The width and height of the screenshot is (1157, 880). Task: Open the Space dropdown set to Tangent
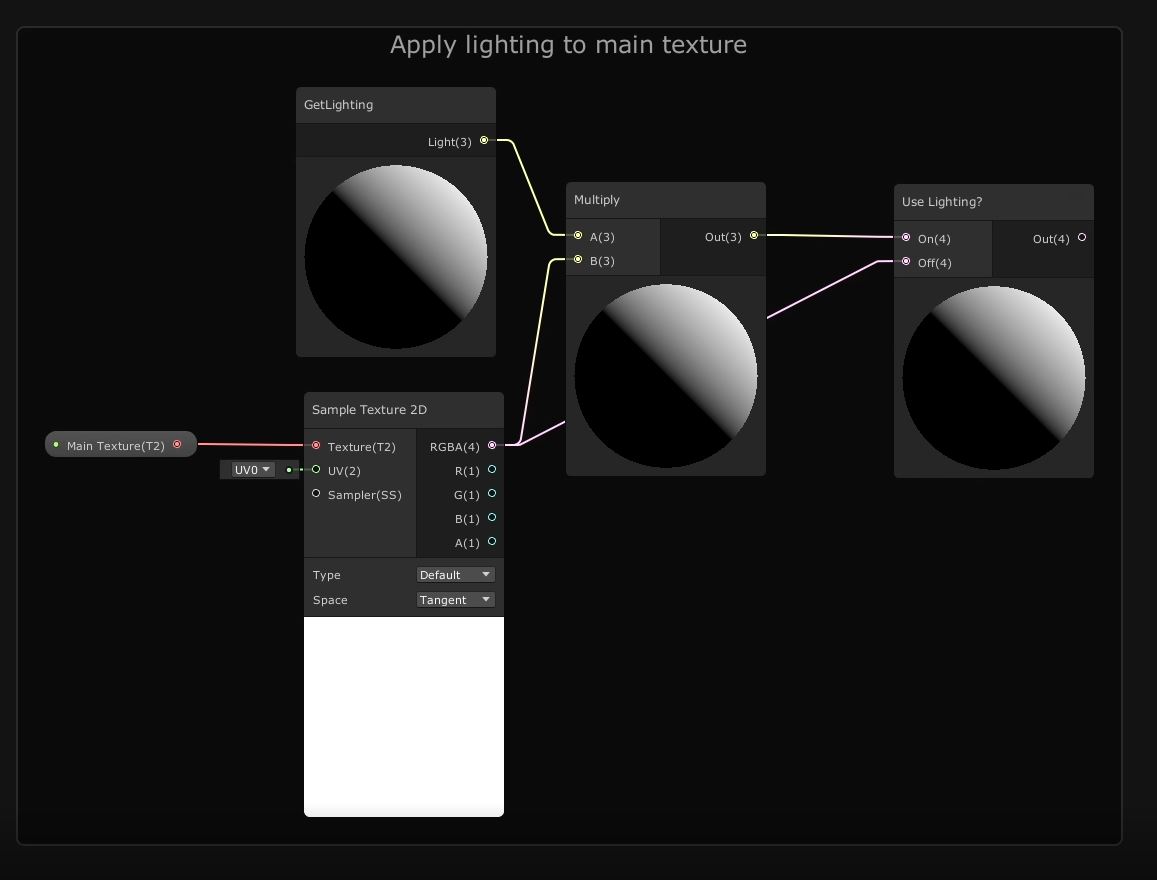[455, 600]
